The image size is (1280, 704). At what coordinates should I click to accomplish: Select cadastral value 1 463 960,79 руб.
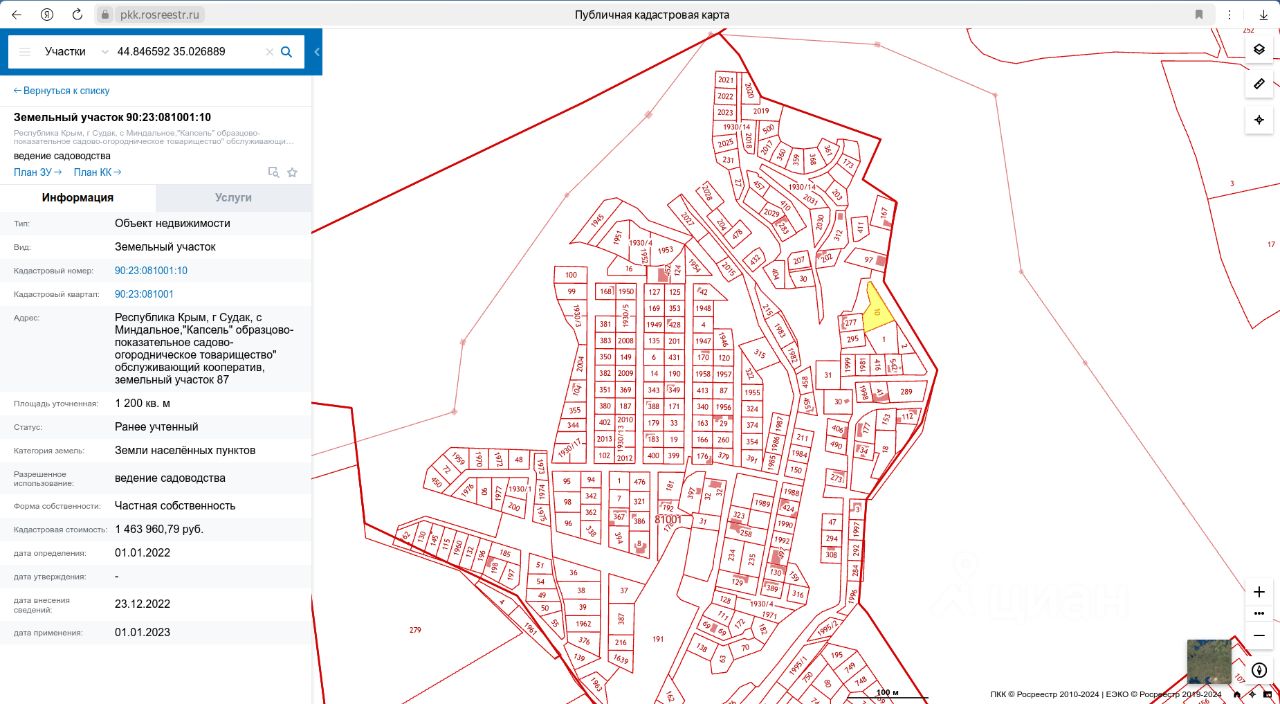click(x=159, y=529)
